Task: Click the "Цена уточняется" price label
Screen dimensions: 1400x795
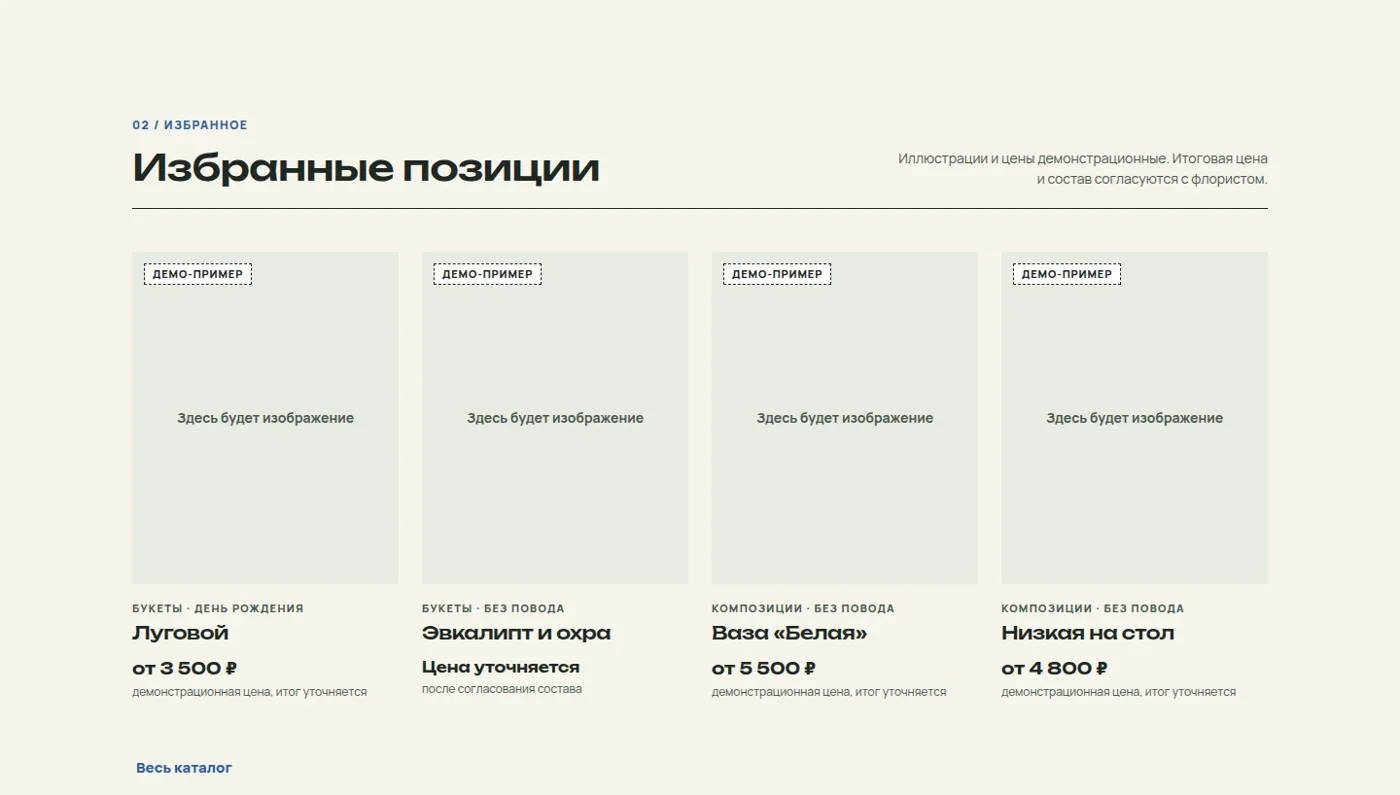Action: pos(501,667)
